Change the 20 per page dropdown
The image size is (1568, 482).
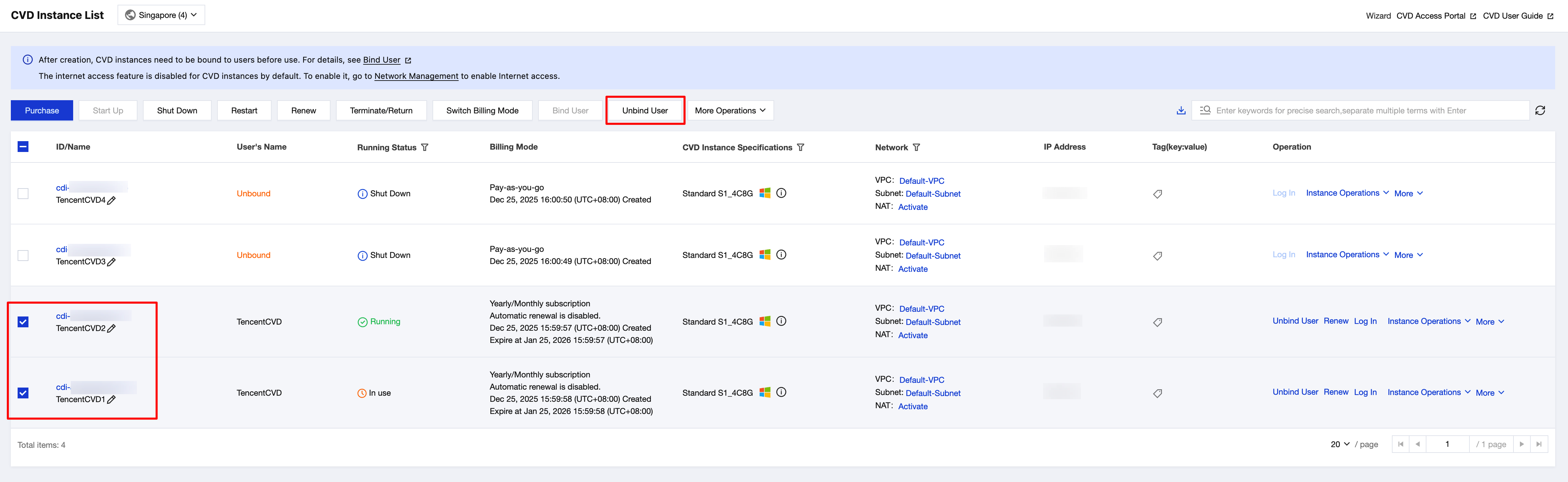1340,444
